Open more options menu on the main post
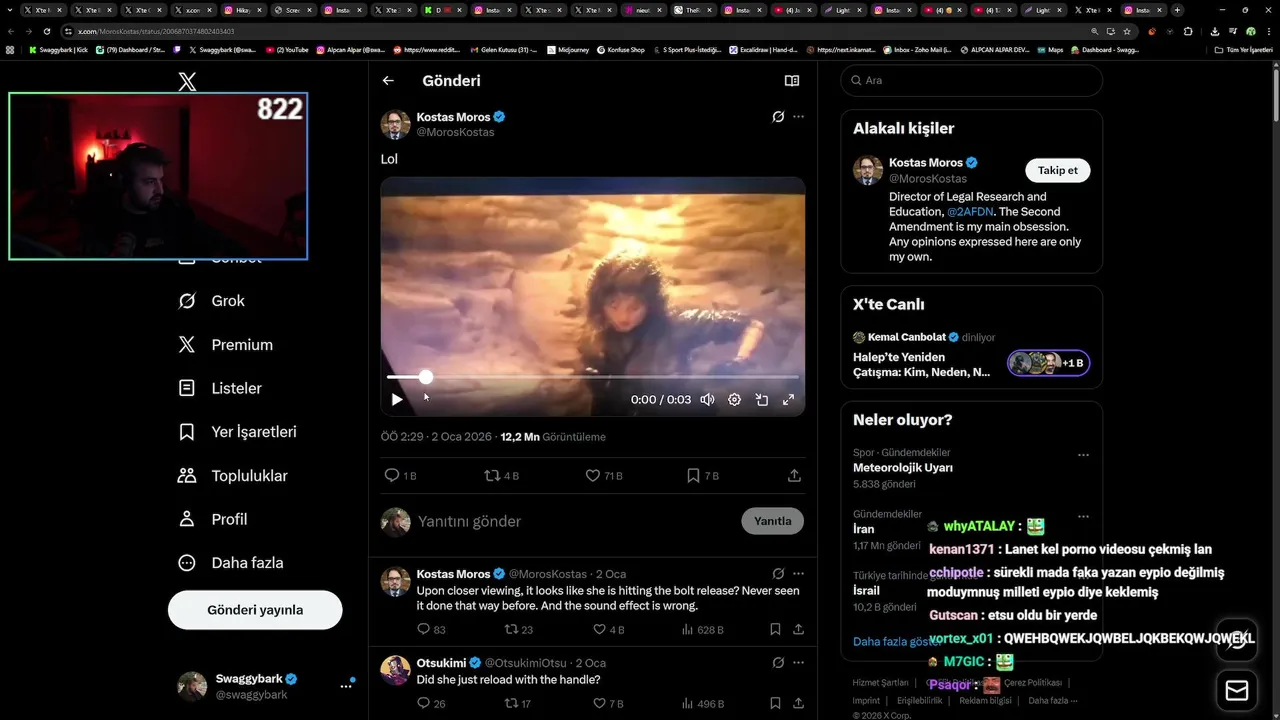 tap(798, 117)
